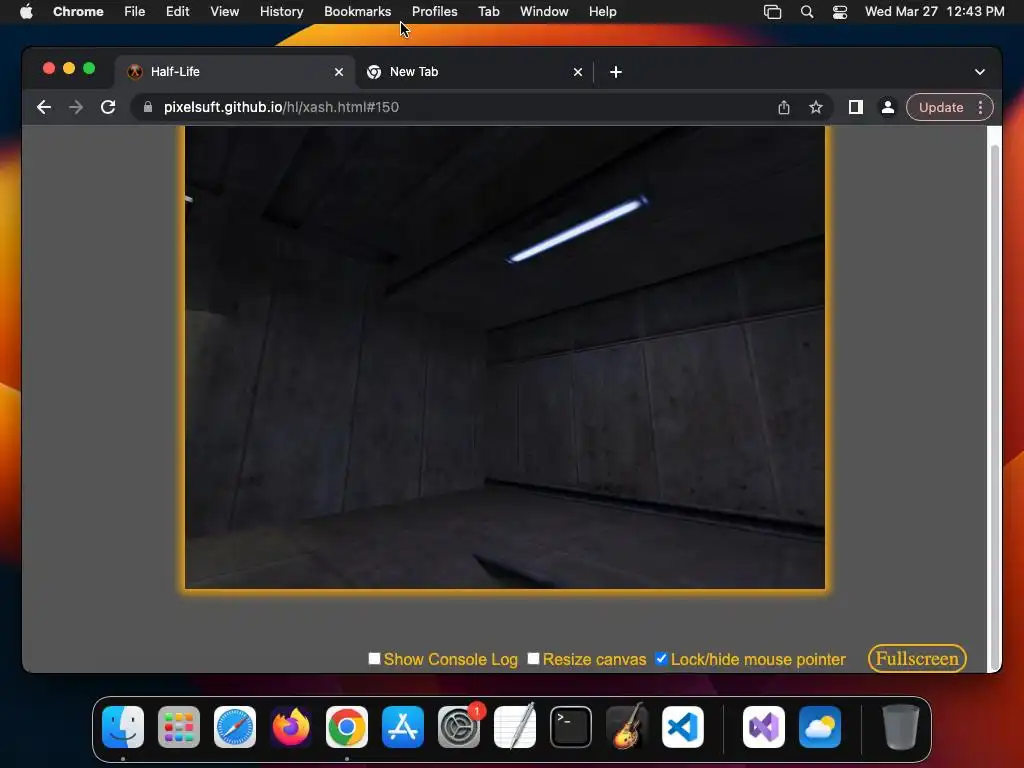Enable Resize canvas checkbox

point(534,658)
